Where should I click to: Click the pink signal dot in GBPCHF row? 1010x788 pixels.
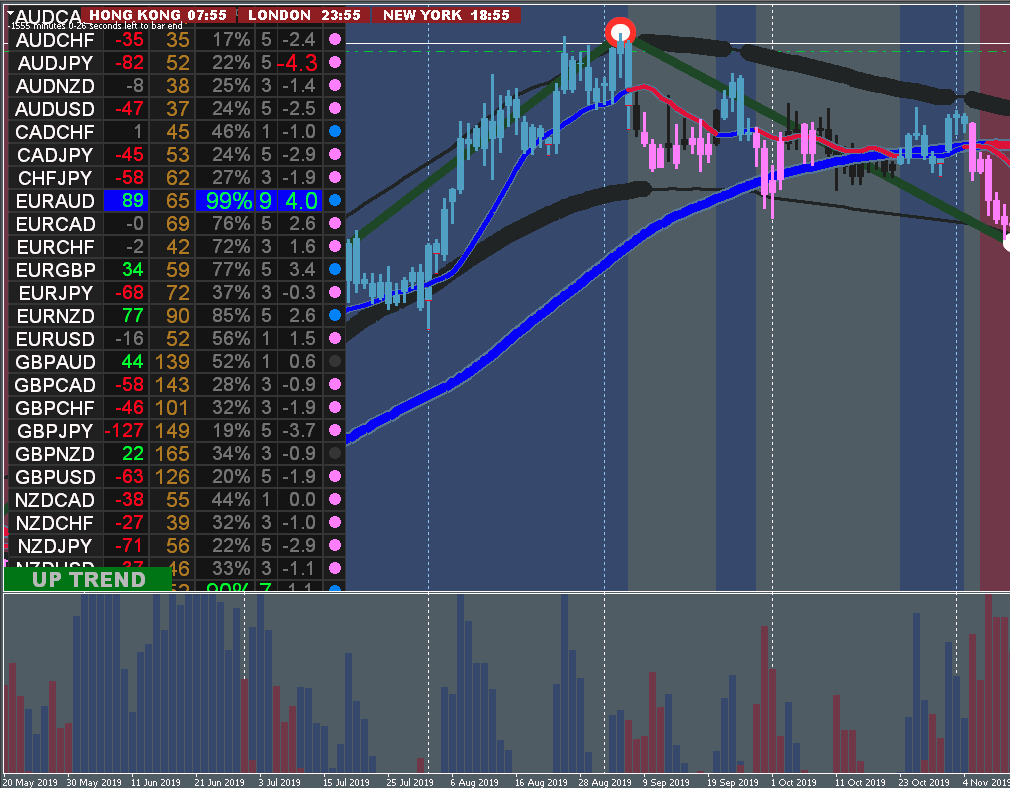(335, 407)
